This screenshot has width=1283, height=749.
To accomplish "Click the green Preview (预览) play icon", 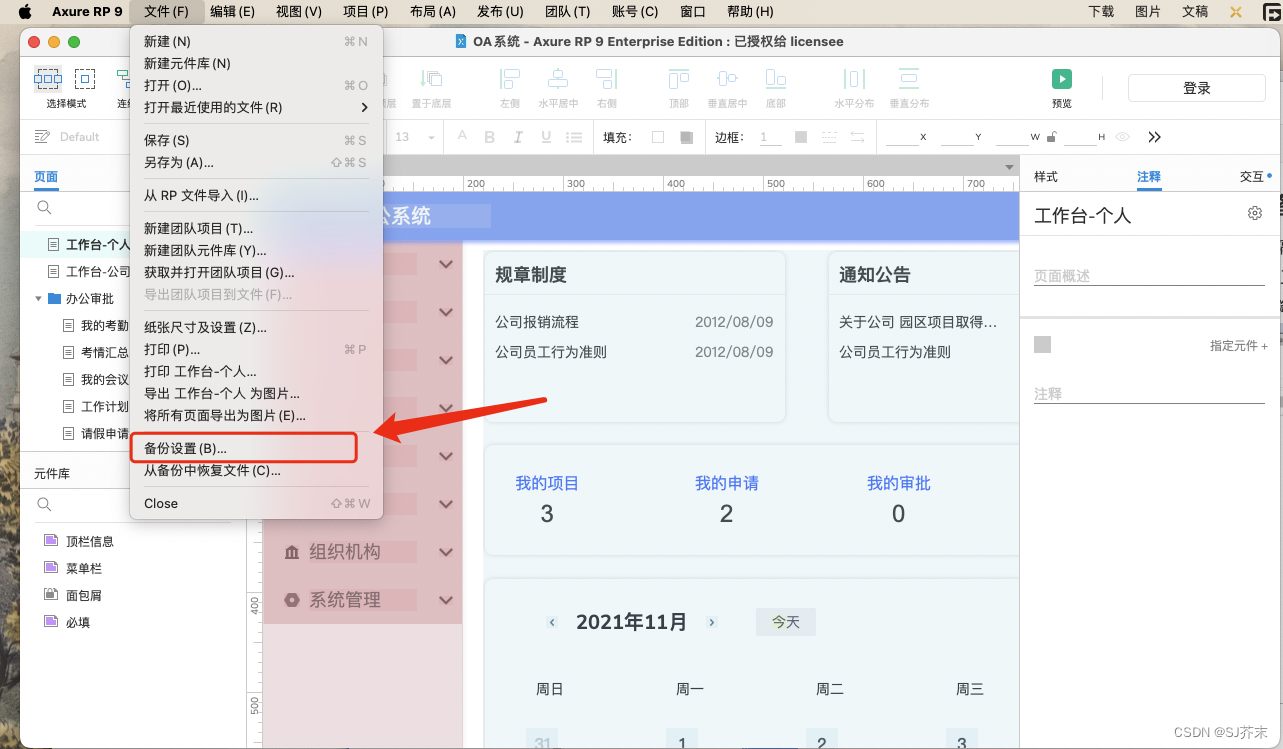I will (x=1062, y=79).
